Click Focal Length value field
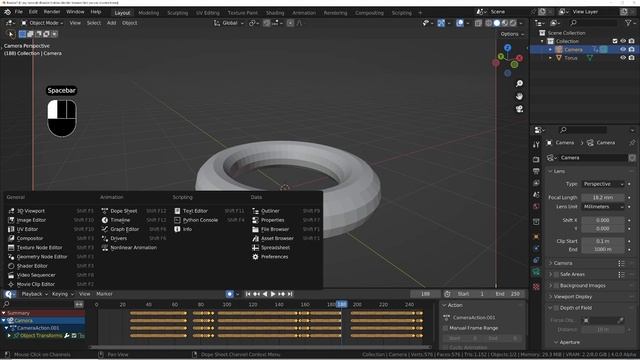The width and height of the screenshot is (640, 360). [603, 198]
